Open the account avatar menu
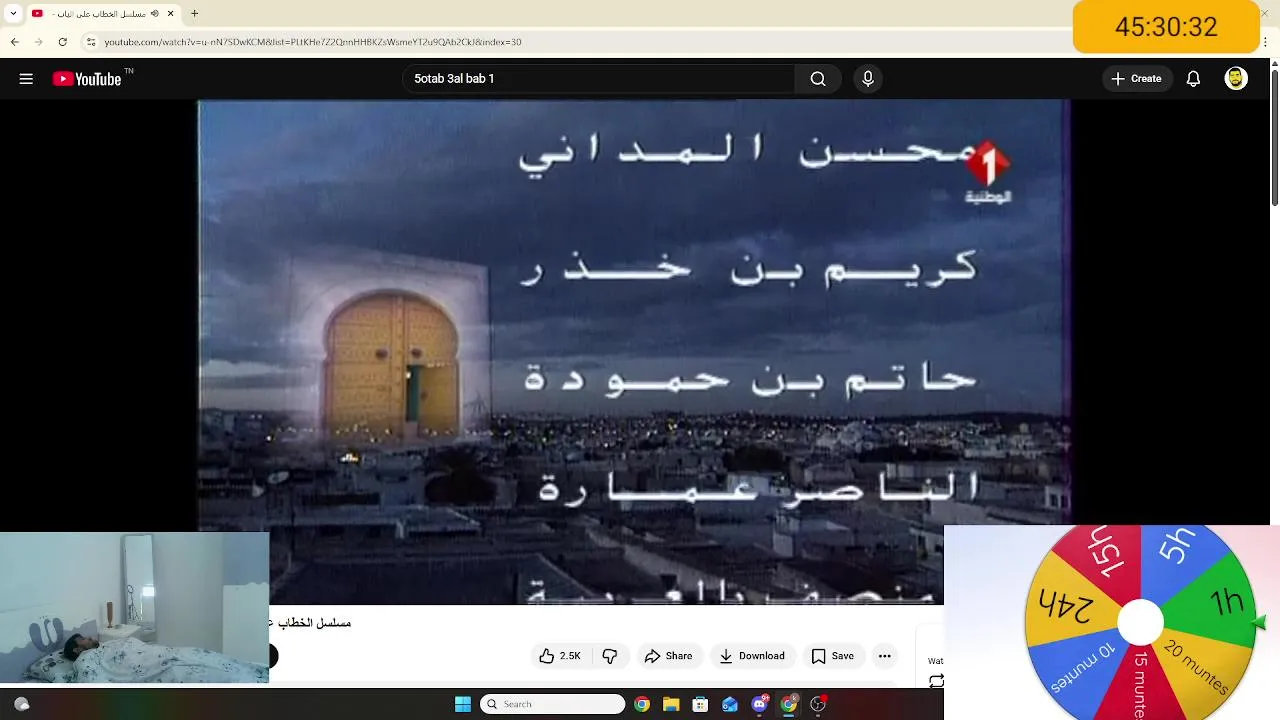Screen dimensions: 1280x720 1236,79
